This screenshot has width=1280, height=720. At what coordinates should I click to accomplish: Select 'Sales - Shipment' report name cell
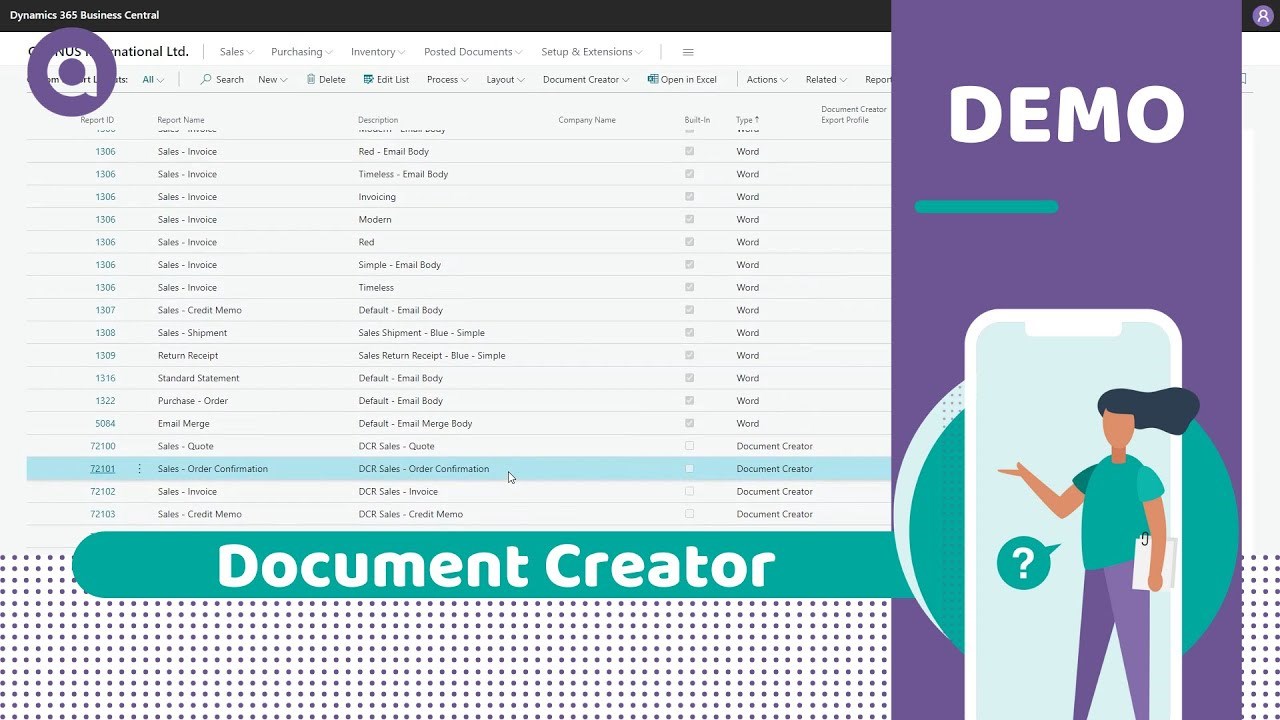(x=192, y=333)
